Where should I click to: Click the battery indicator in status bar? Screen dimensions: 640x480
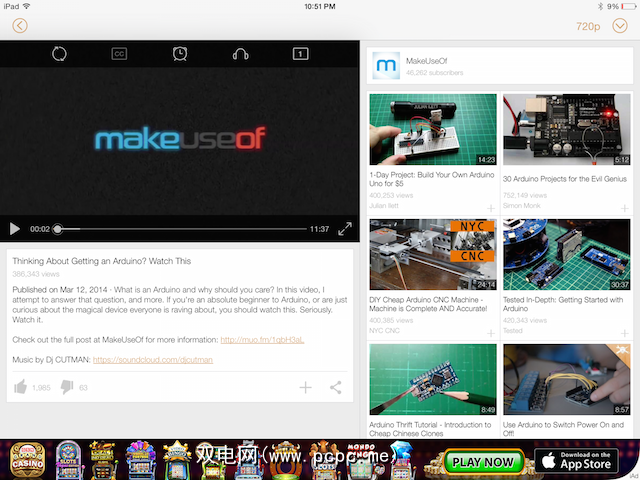[629, 7]
